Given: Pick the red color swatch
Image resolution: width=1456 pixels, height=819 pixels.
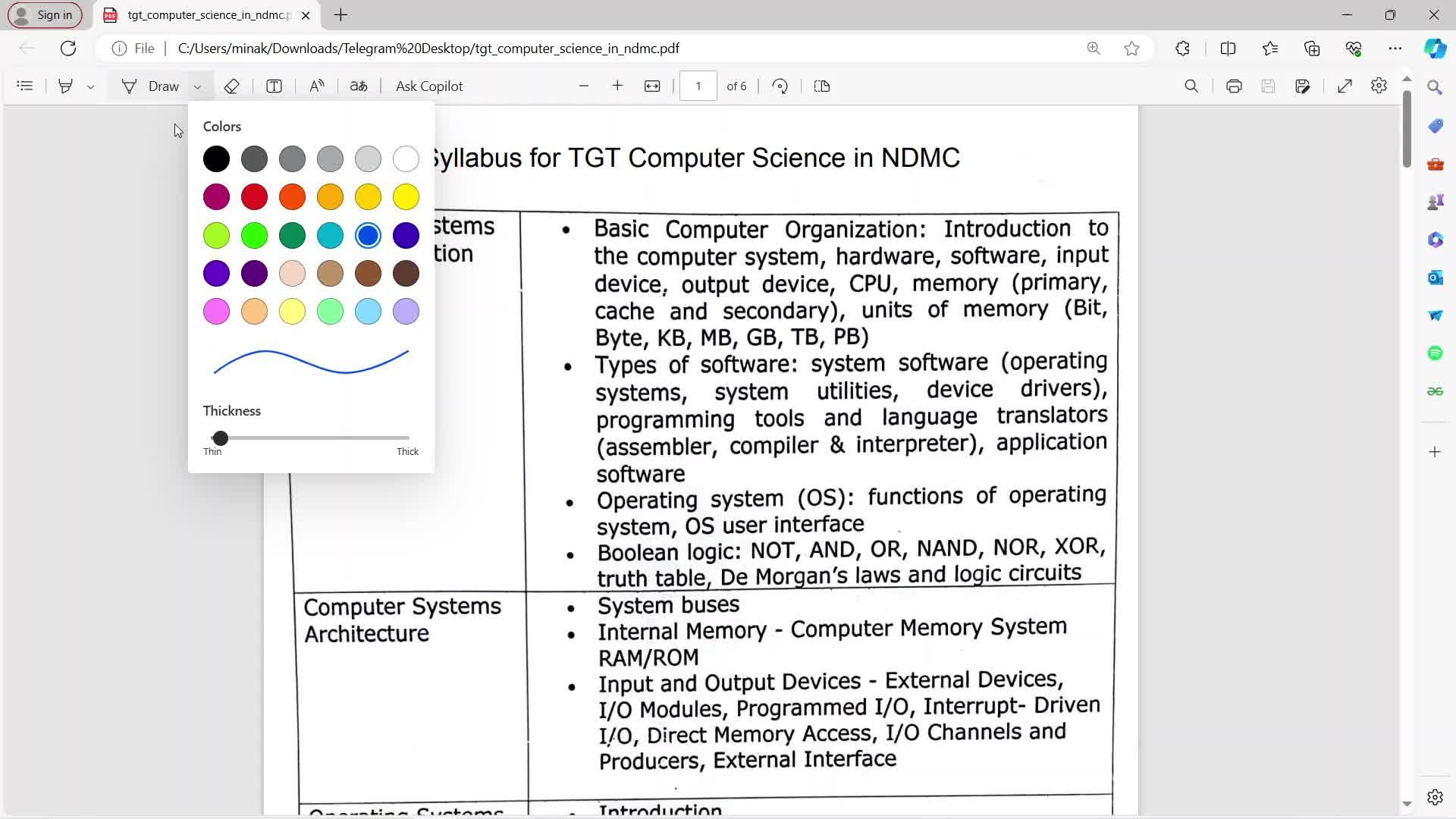Looking at the screenshot, I should click(x=254, y=197).
